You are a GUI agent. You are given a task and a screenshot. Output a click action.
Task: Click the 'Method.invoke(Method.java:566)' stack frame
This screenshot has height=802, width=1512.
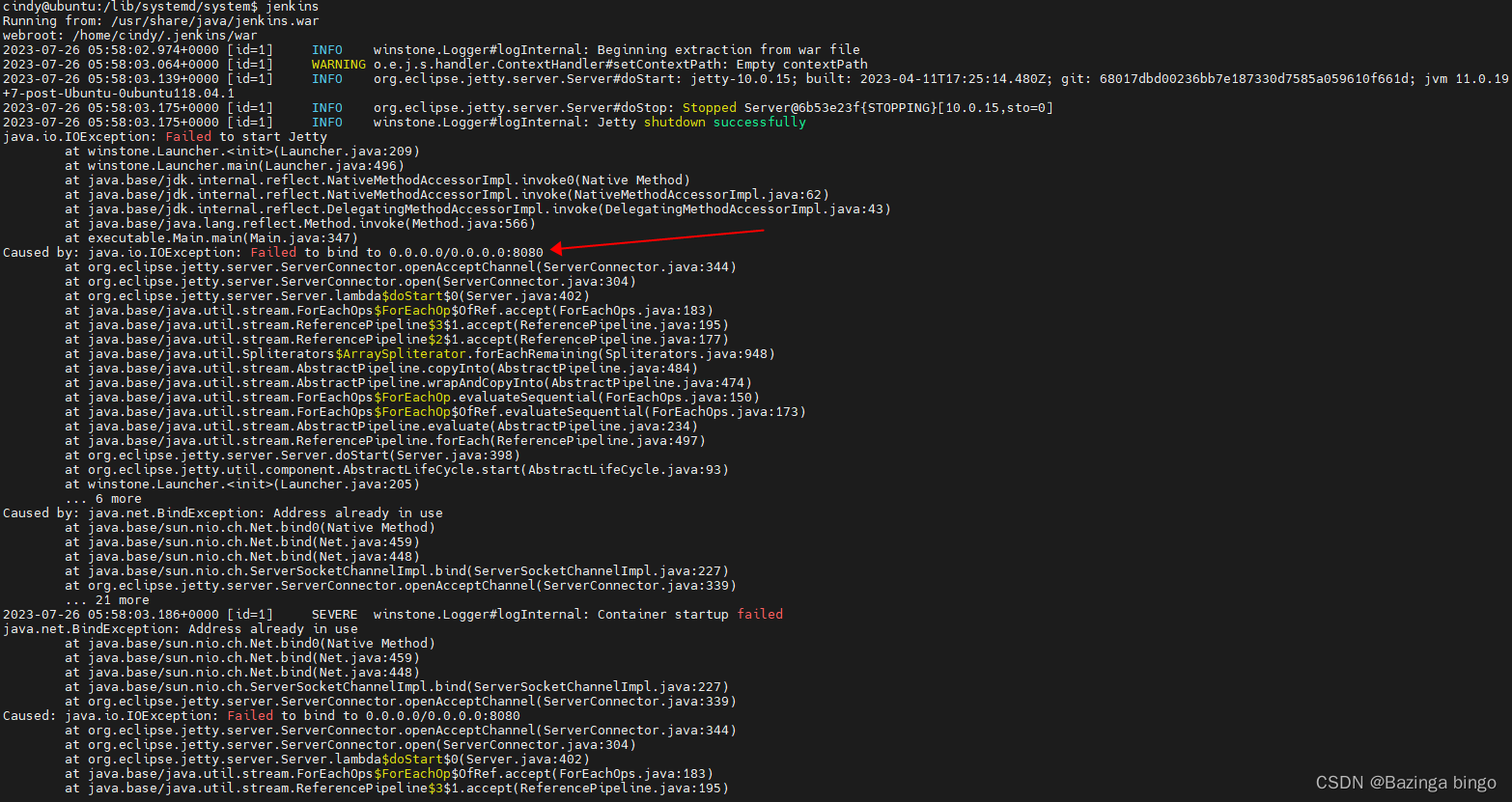click(x=300, y=224)
